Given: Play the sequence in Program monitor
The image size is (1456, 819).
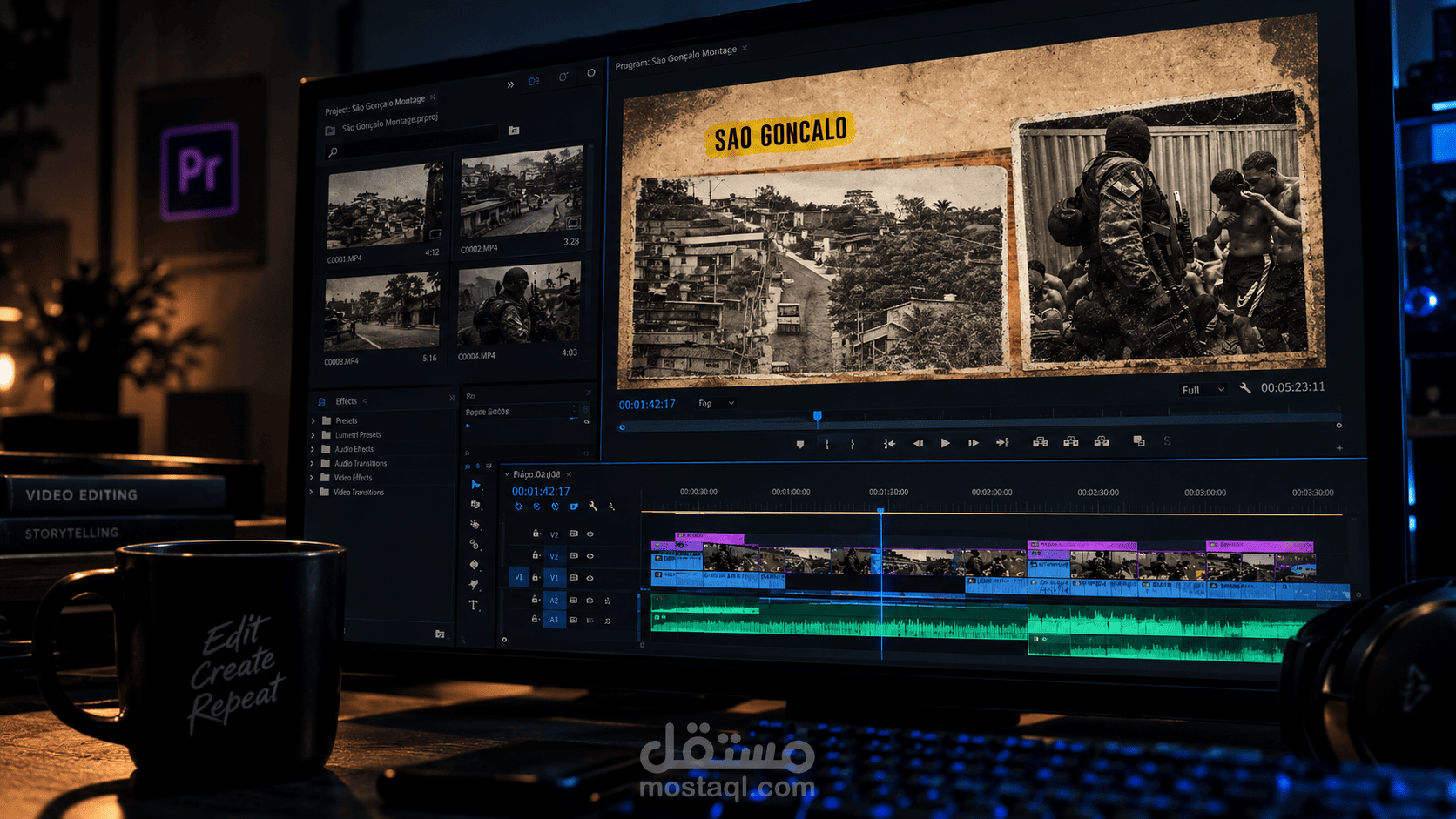Looking at the screenshot, I should click(946, 443).
